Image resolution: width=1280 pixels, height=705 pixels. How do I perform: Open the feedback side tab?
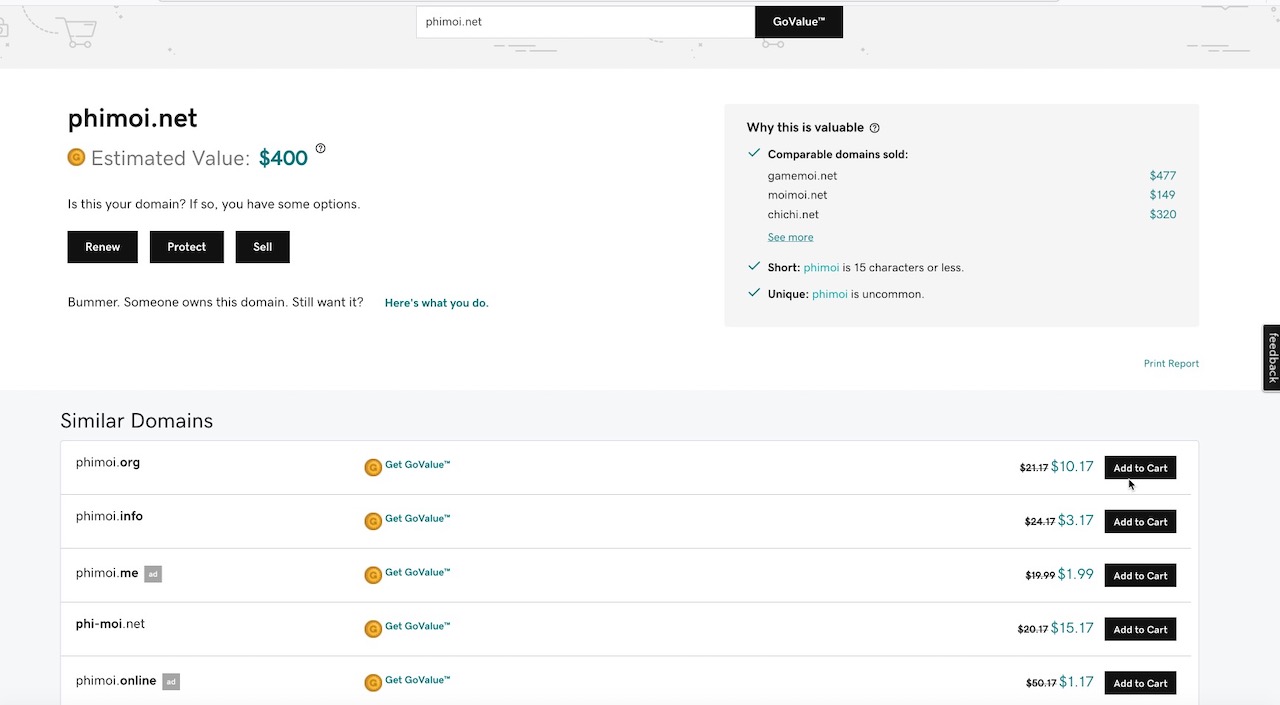click(1272, 357)
